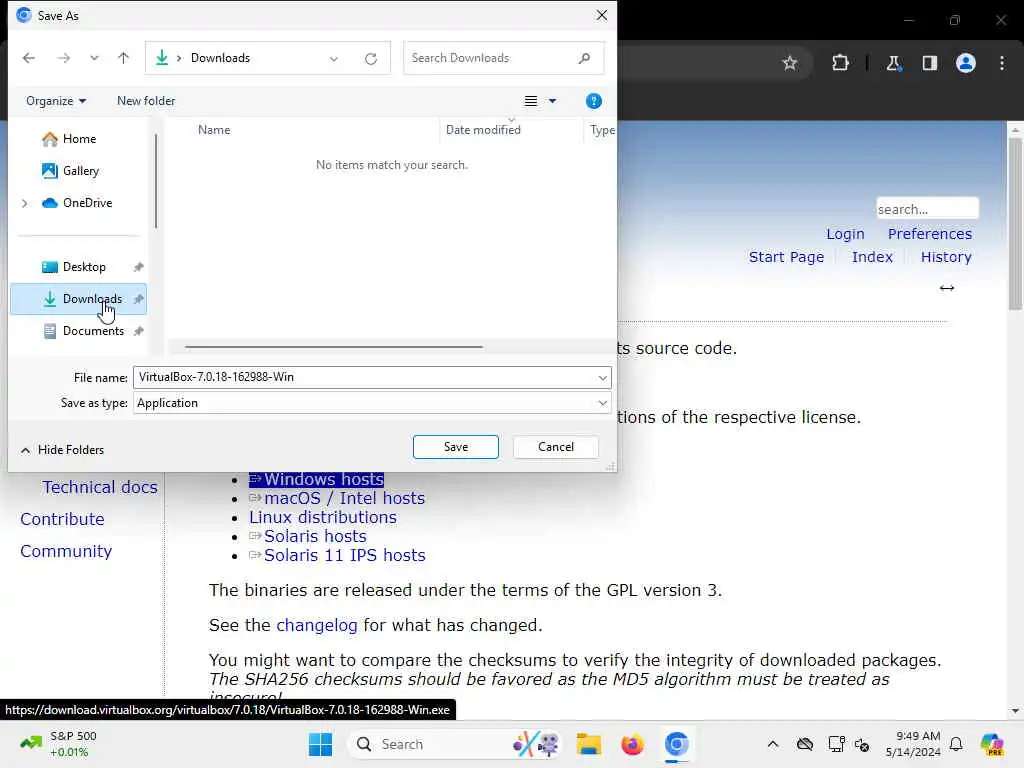This screenshot has width=1024, height=768.
Task: Open the notifications bell icon
Action: [x=956, y=744]
